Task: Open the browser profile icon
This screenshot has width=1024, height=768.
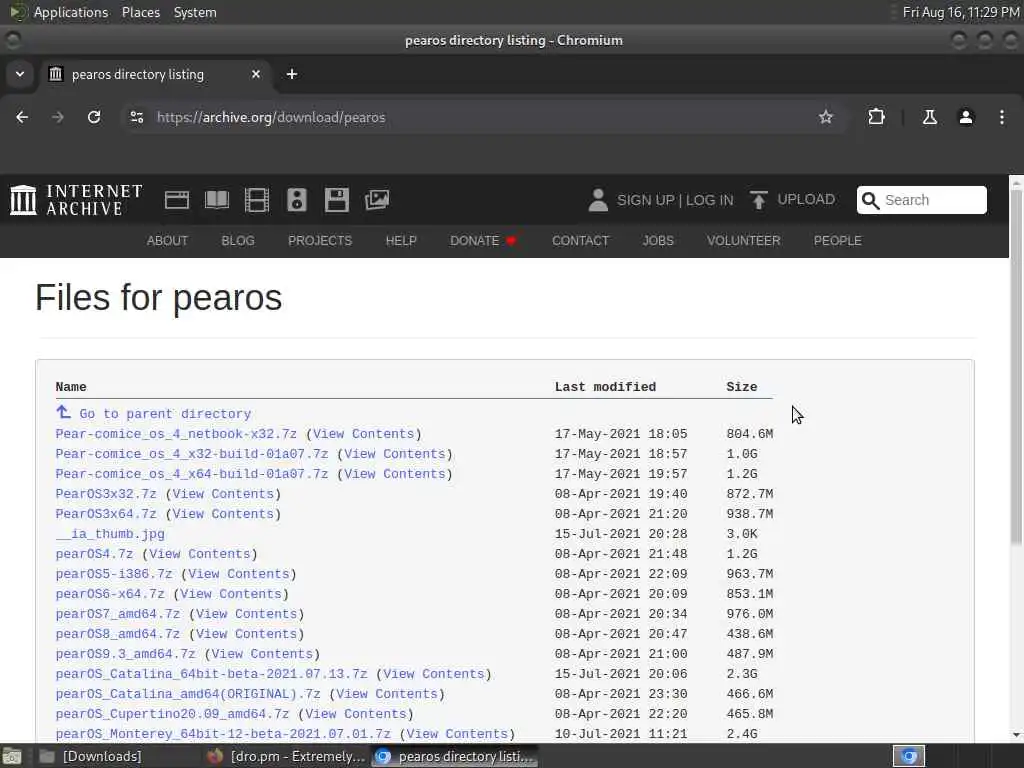Action: click(966, 117)
